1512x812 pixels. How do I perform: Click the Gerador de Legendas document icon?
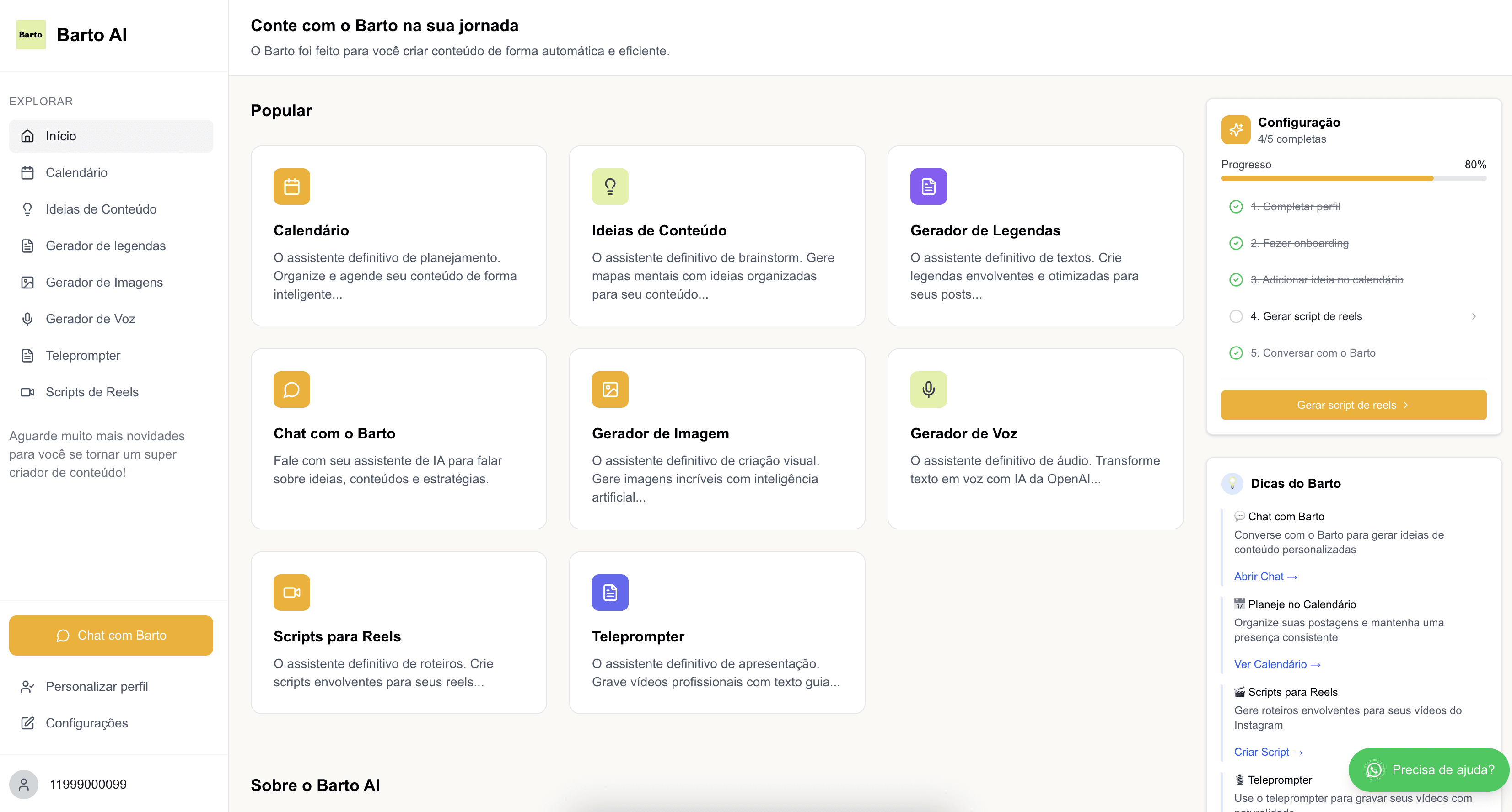pos(928,187)
